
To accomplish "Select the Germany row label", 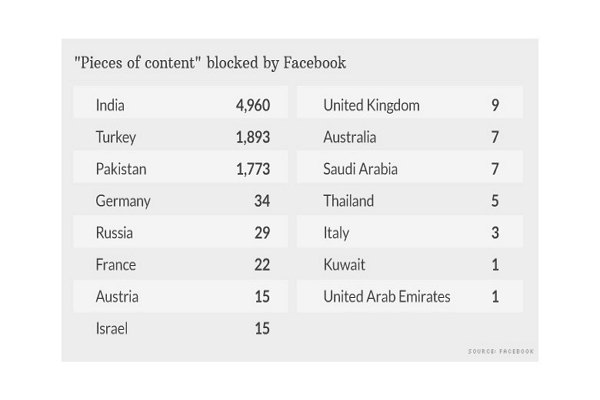I will click(123, 201).
